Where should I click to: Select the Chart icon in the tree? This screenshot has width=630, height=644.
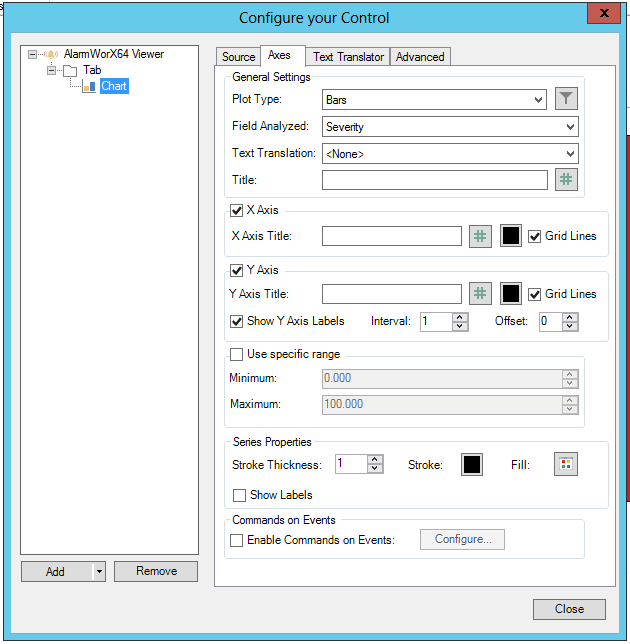[x=89, y=87]
